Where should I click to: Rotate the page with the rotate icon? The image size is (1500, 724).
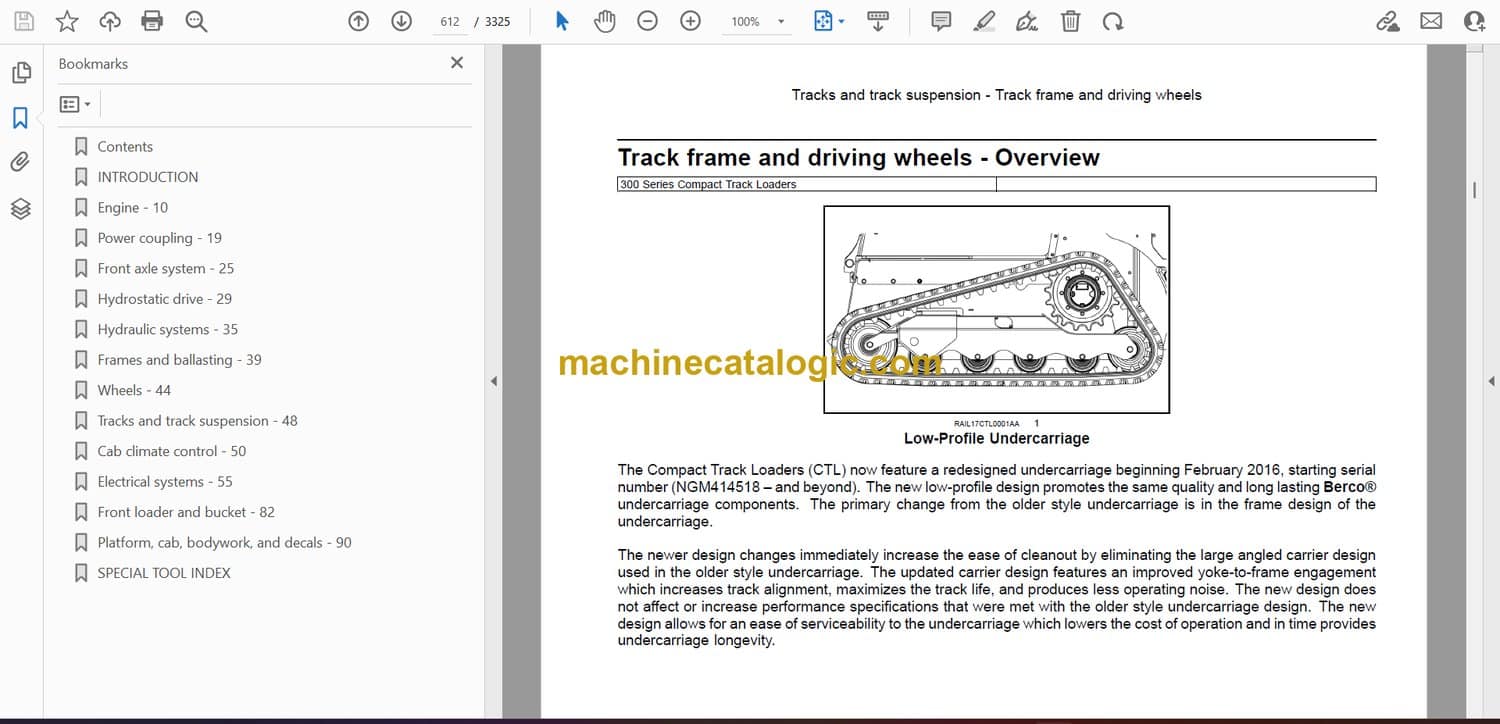(1112, 21)
